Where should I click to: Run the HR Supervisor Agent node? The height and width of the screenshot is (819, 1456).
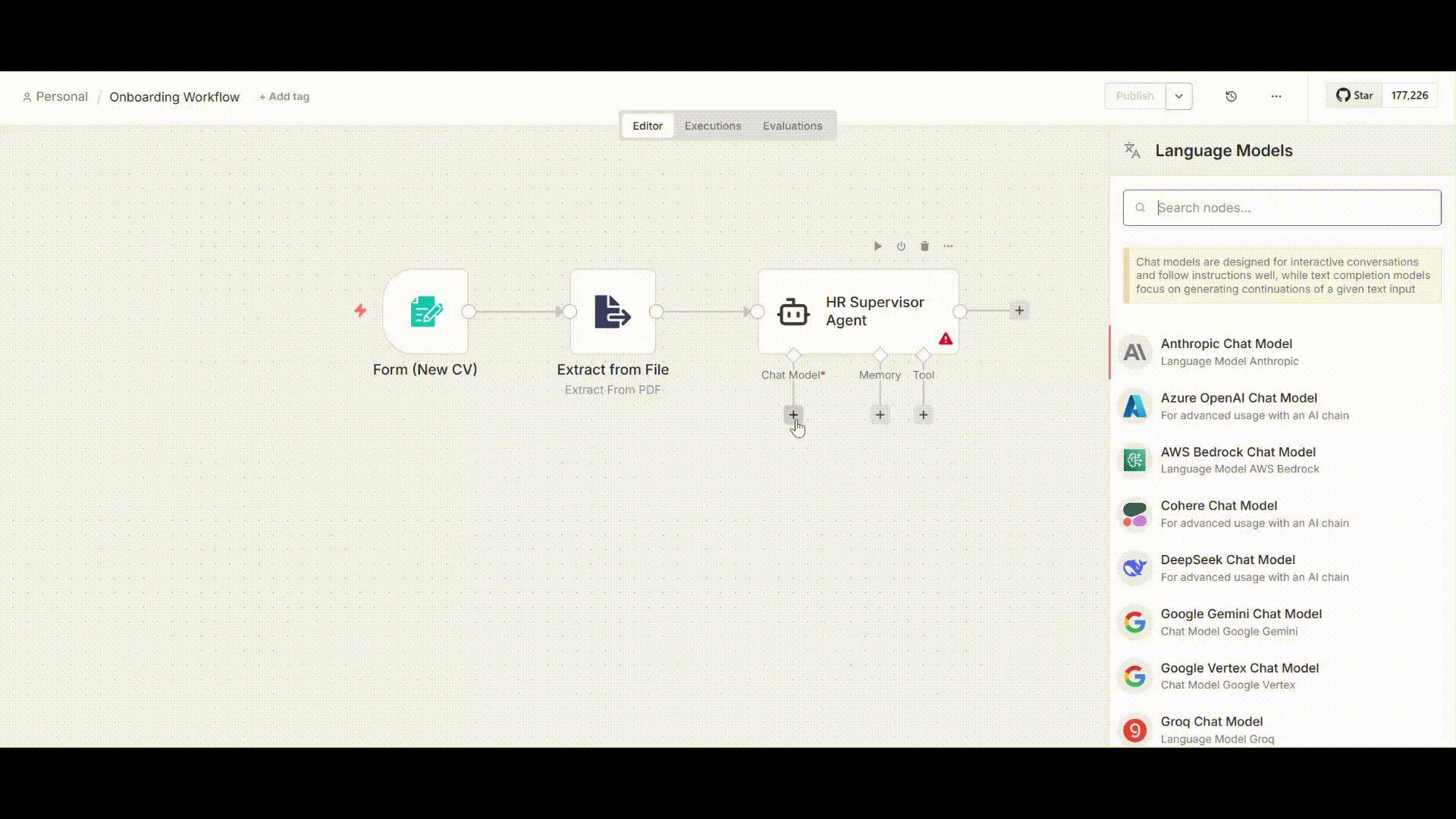pos(877,246)
